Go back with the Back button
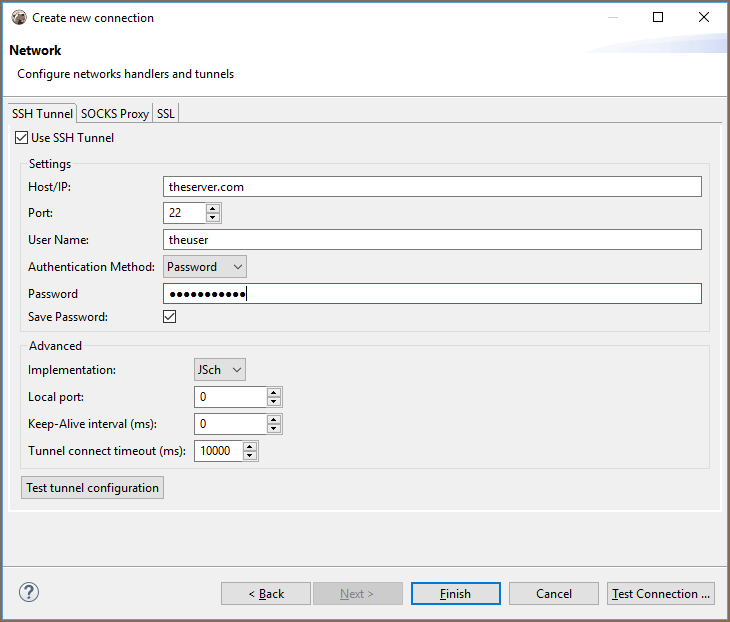This screenshot has width=730, height=622. click(x=266, y=594)
